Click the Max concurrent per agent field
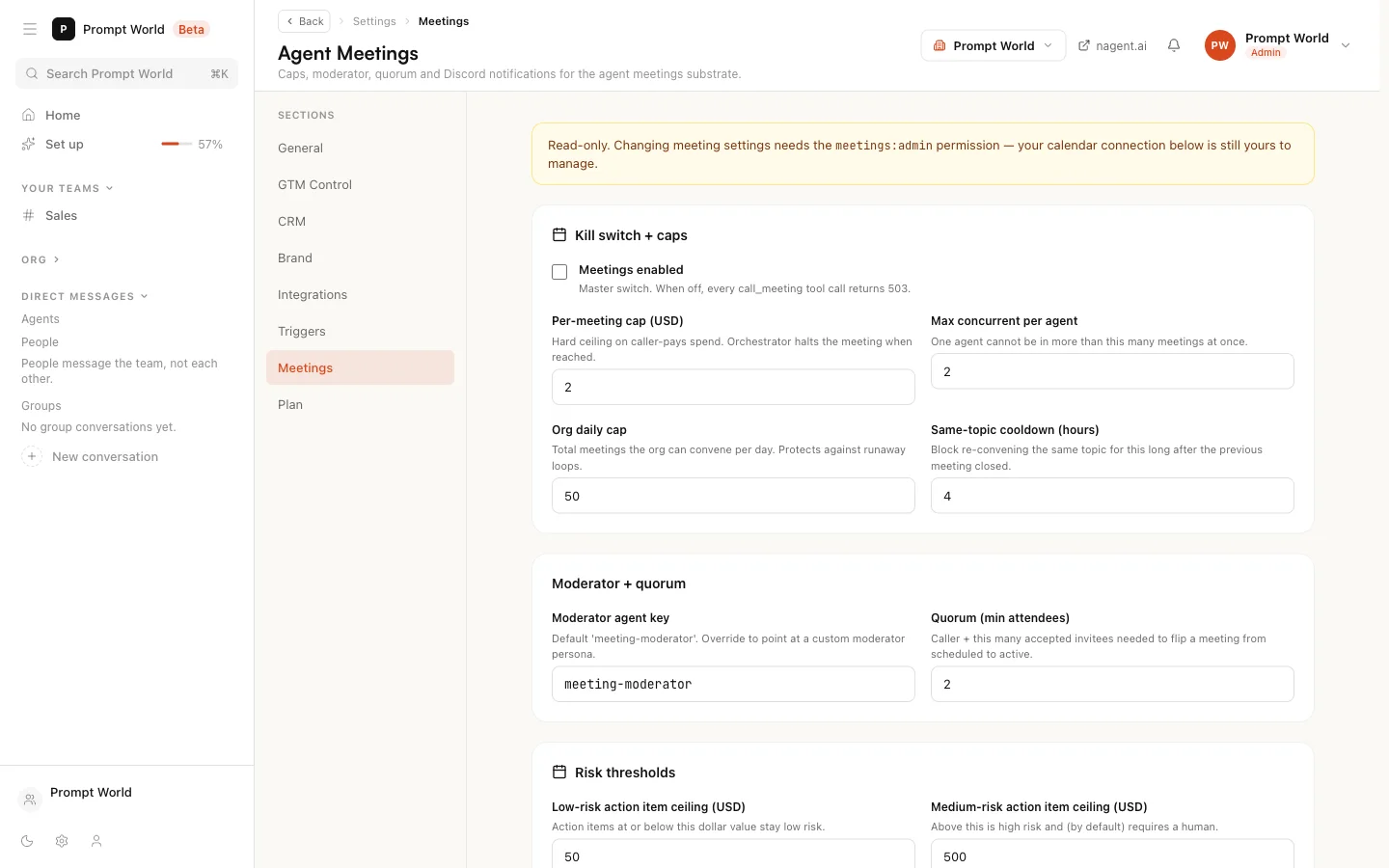The height and width of the screenshot is (868, 1389). click(1112, 371)
